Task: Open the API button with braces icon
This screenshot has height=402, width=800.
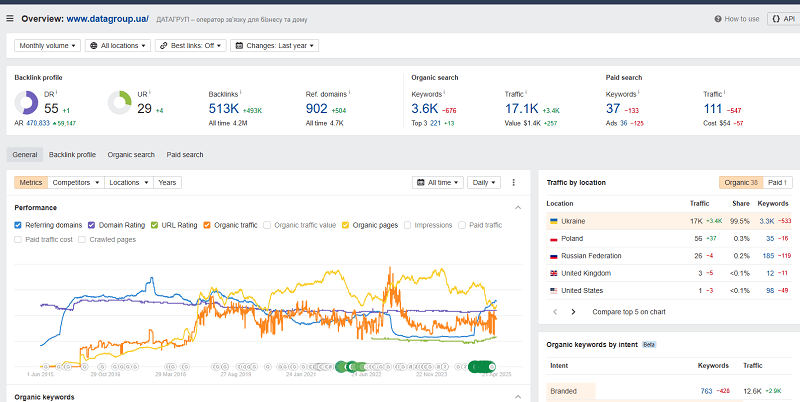Action: click(783, 19)
